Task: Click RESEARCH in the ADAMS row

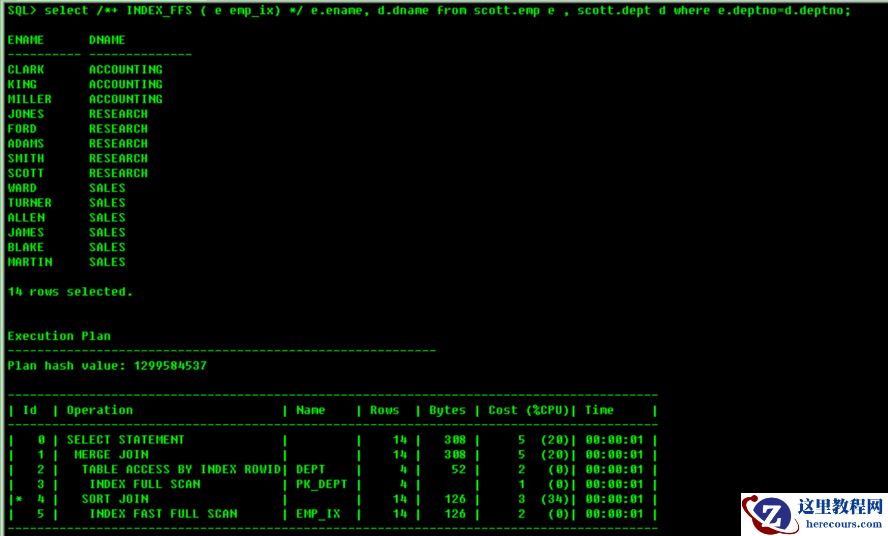Action: point(118,143)
